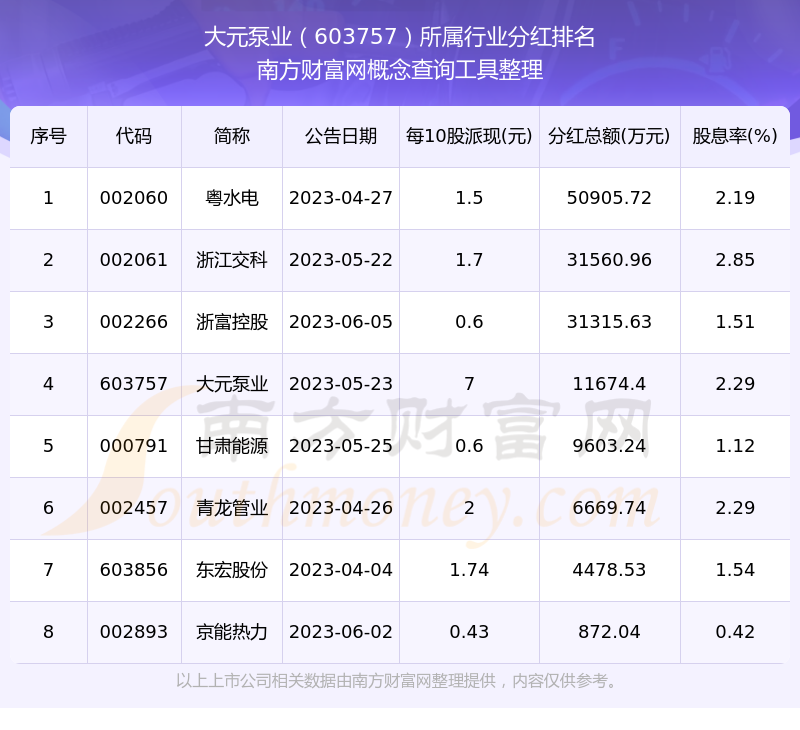The height and width of the screenshot is (730, 800).
Task: Click dividend yield 1.12
Action: tap(735, 446)
